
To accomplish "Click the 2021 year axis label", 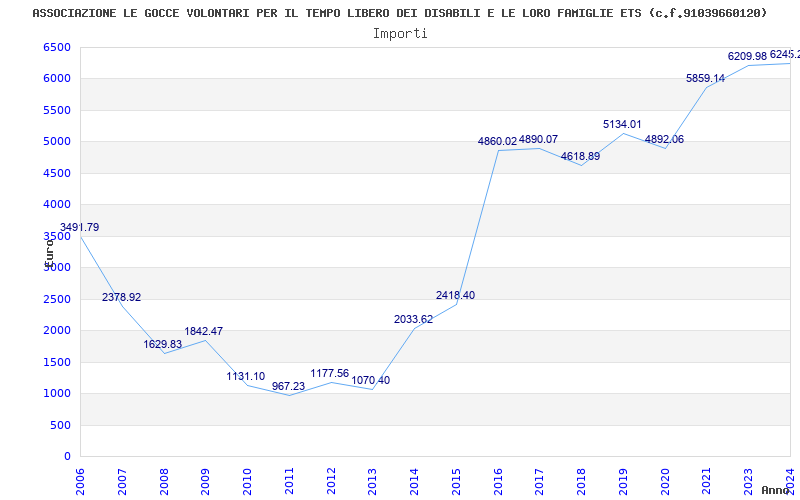I will [707, 482].
